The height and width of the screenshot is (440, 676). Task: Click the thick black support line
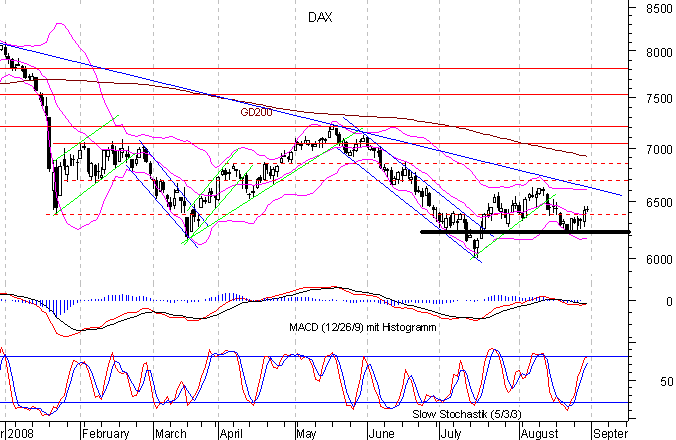pyautogui.click(x=526, y=232)
